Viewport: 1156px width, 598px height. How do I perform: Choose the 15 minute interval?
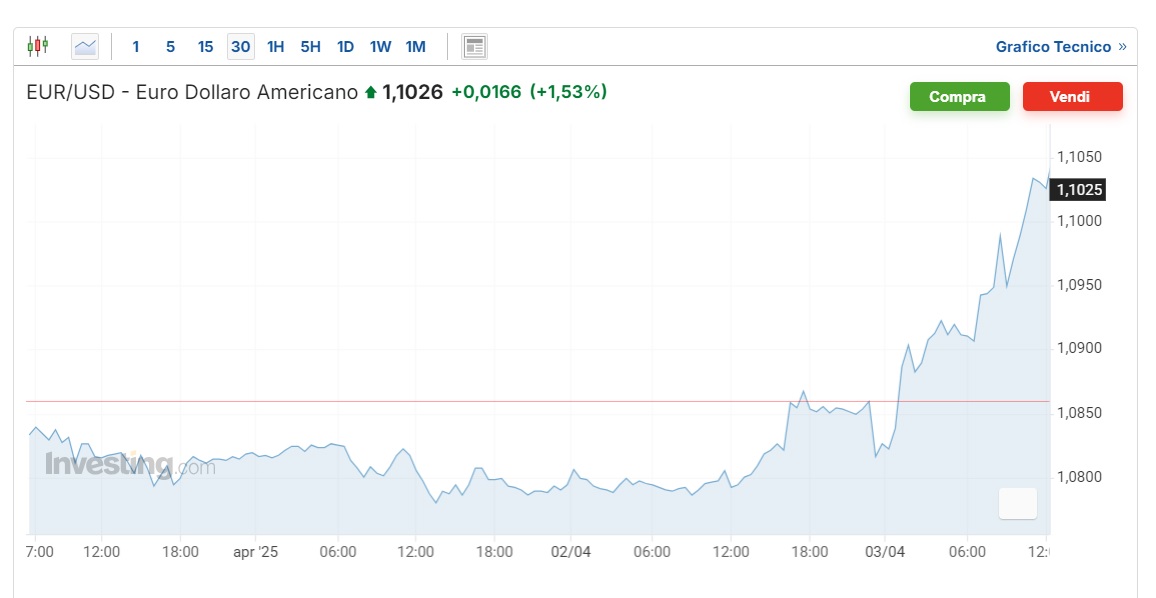pos(206,46)
